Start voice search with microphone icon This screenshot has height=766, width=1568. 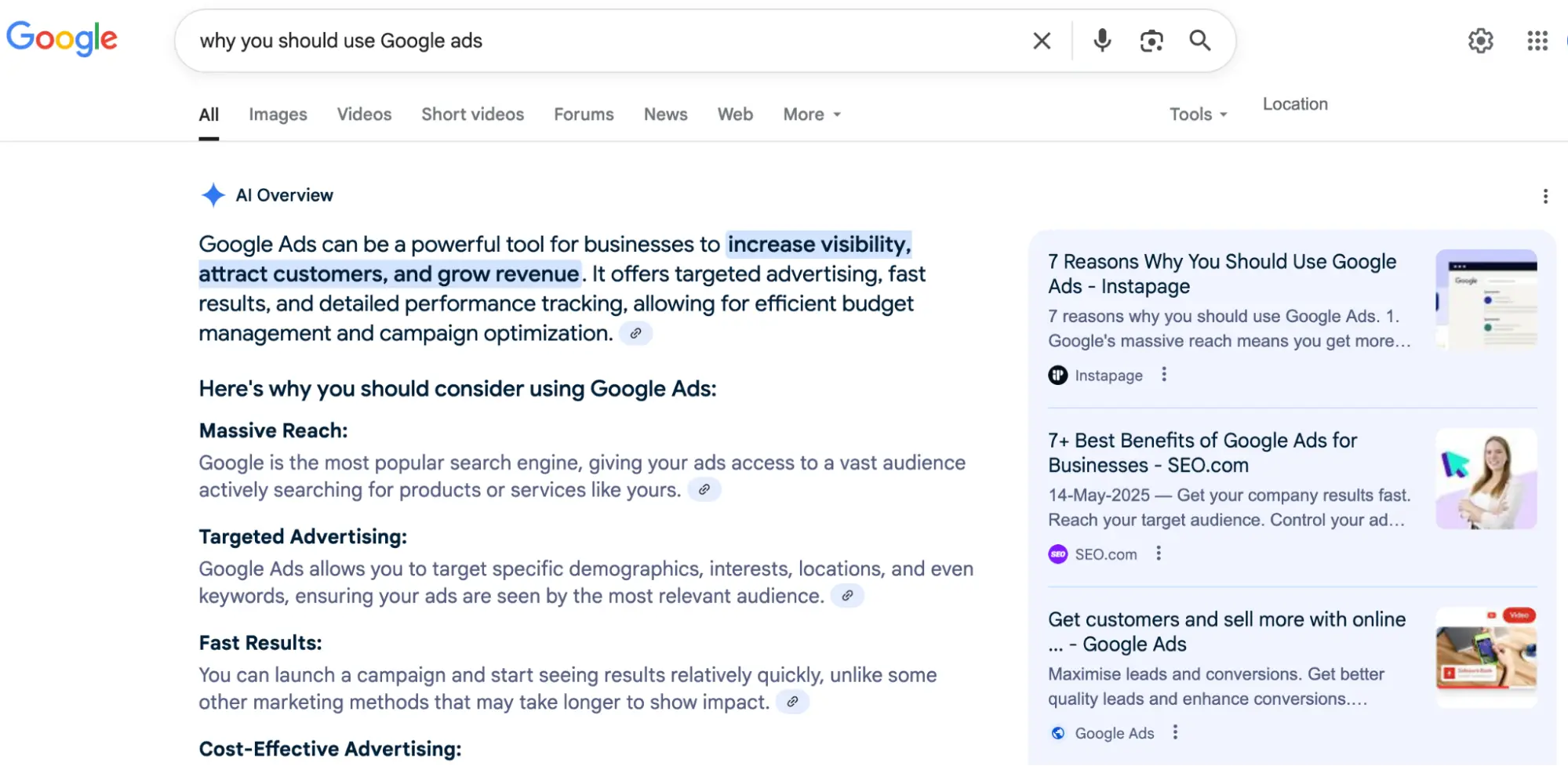[1102, 41]
